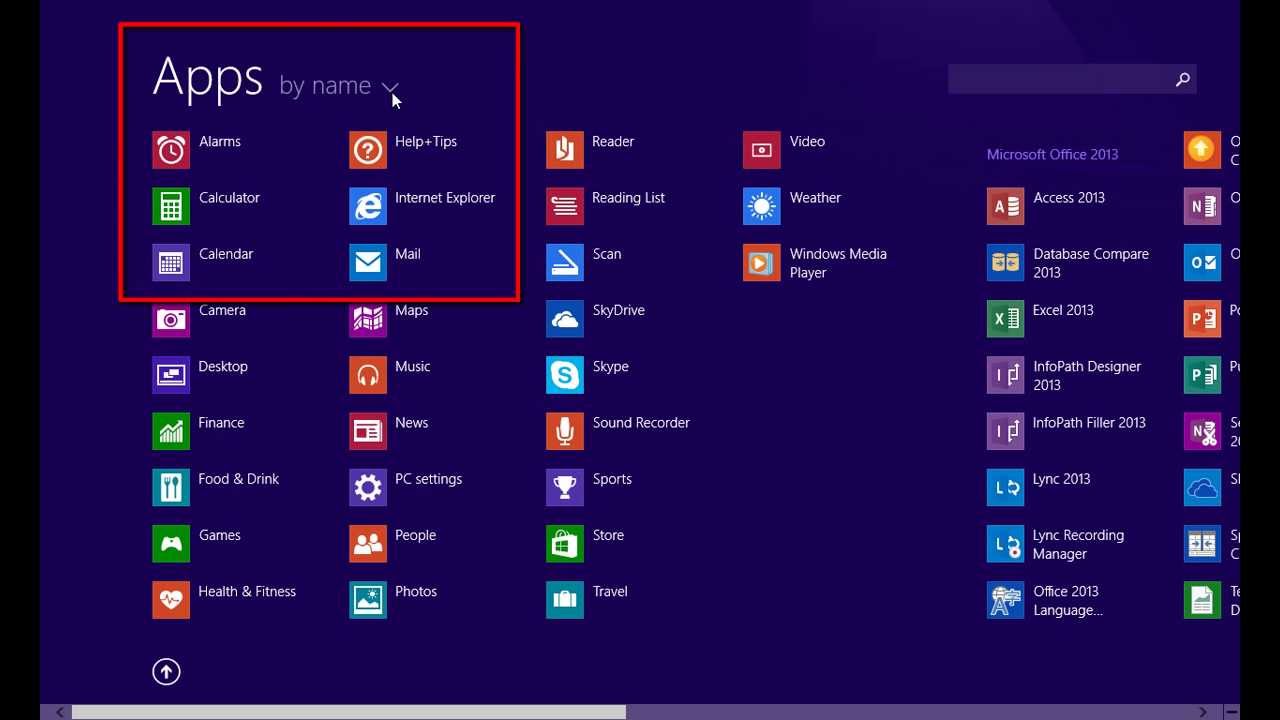
Task: Open the Desktop tile icon
Action: coord(171,375)
